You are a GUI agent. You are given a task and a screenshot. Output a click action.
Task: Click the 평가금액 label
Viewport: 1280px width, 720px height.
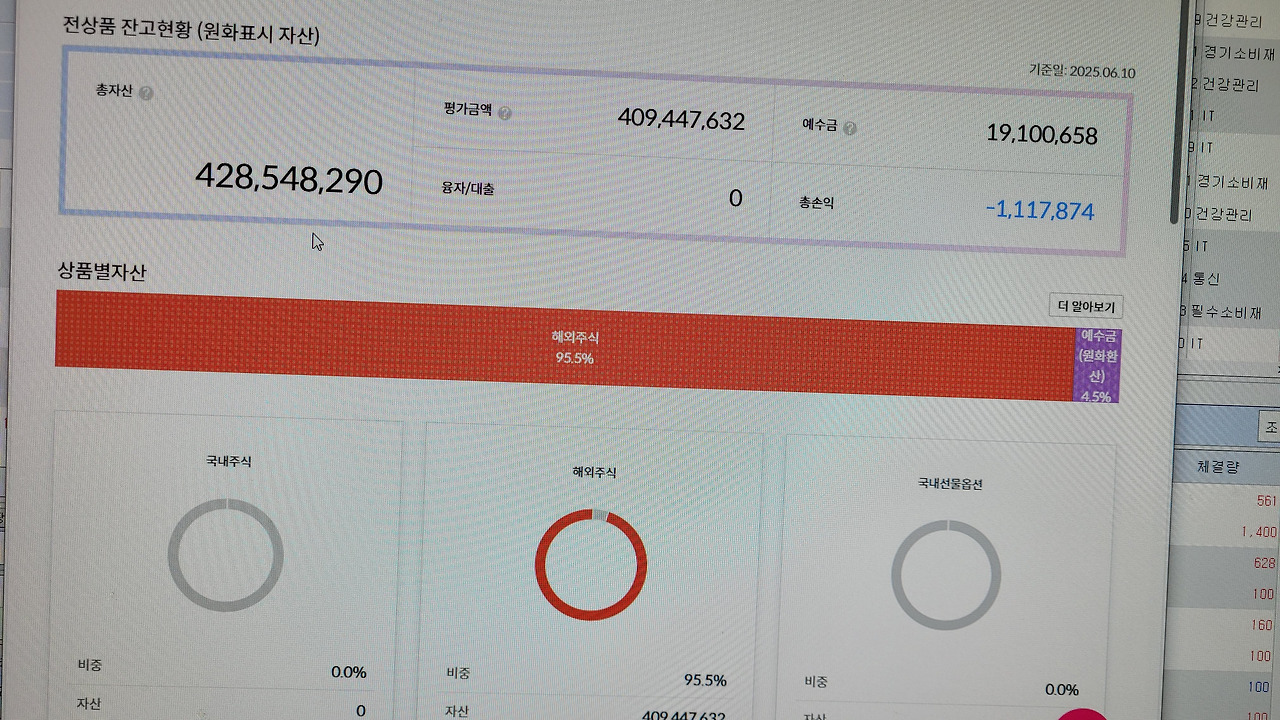[468, 109]
